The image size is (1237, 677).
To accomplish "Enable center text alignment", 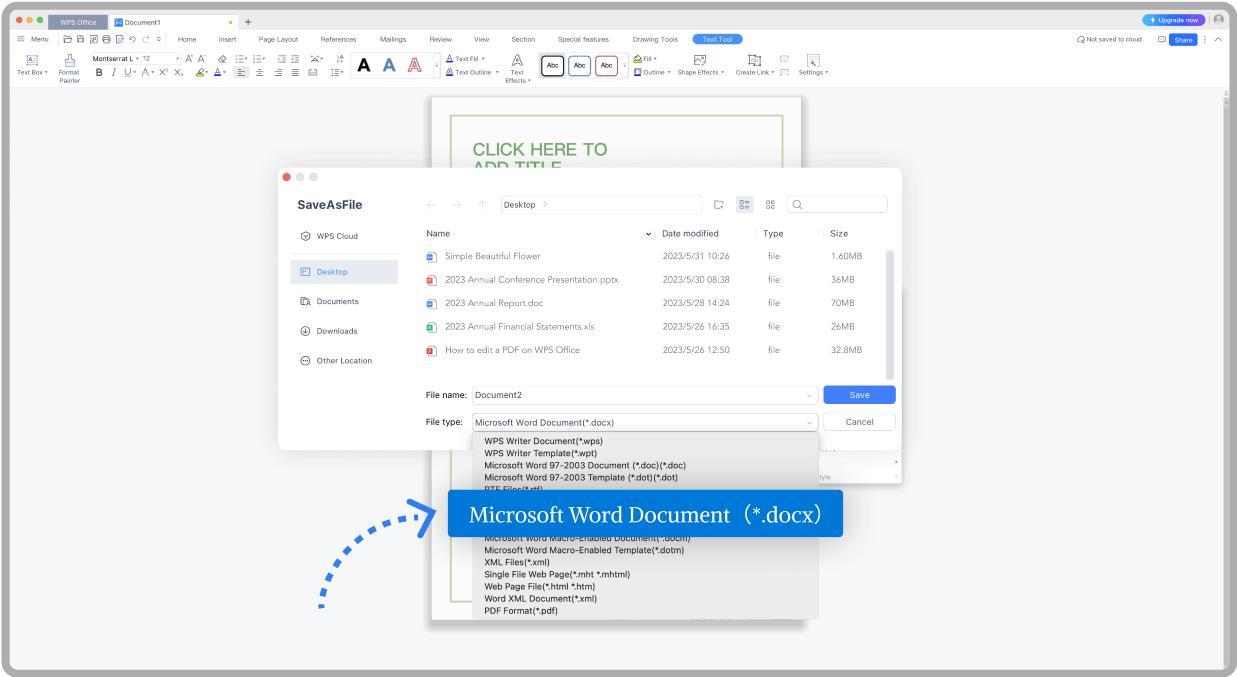I will (259, 72).
